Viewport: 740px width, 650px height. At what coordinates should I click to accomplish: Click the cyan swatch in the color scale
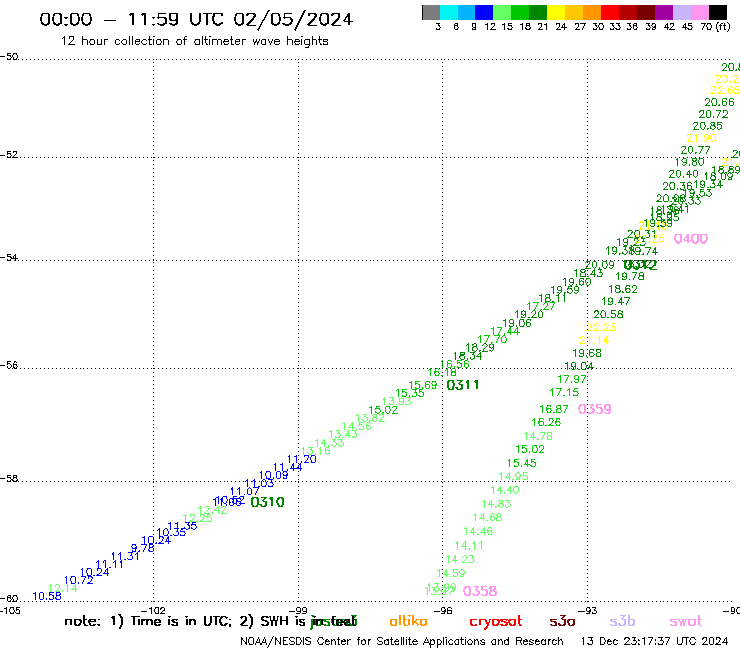point(449,12)
